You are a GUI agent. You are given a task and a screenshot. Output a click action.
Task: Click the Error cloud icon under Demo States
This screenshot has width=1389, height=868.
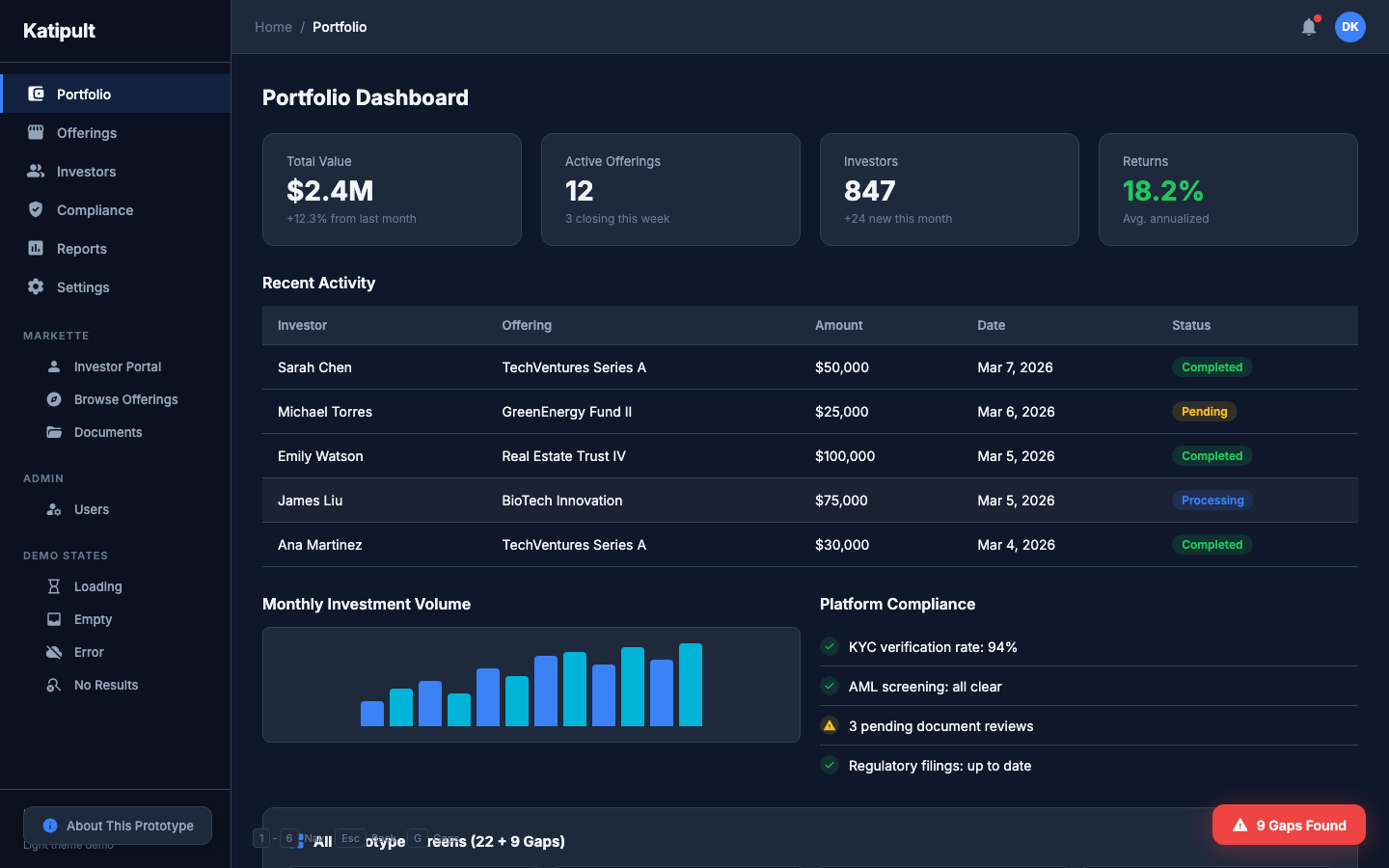click(55, 651)
